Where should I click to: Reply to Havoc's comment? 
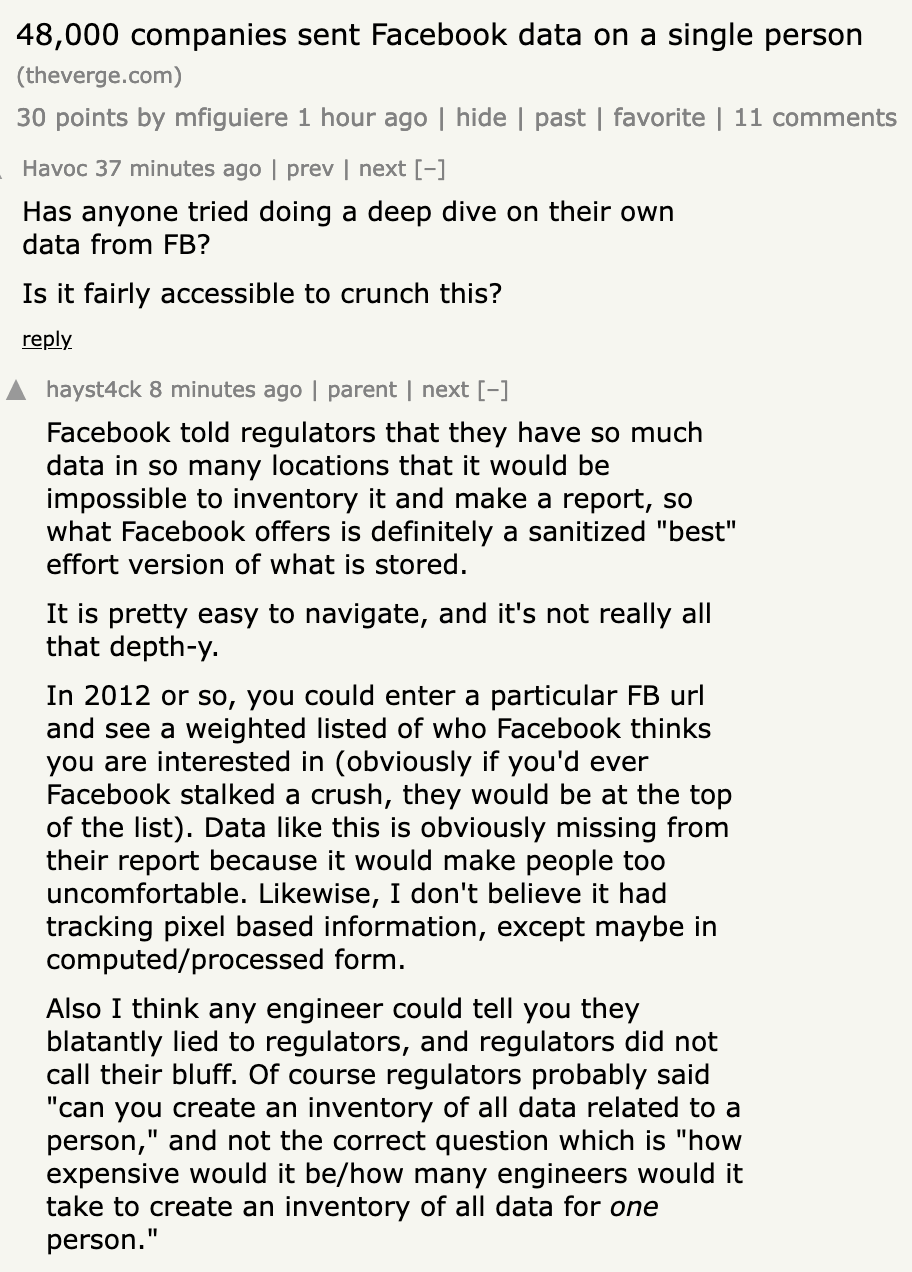click(x=47, y=339)
